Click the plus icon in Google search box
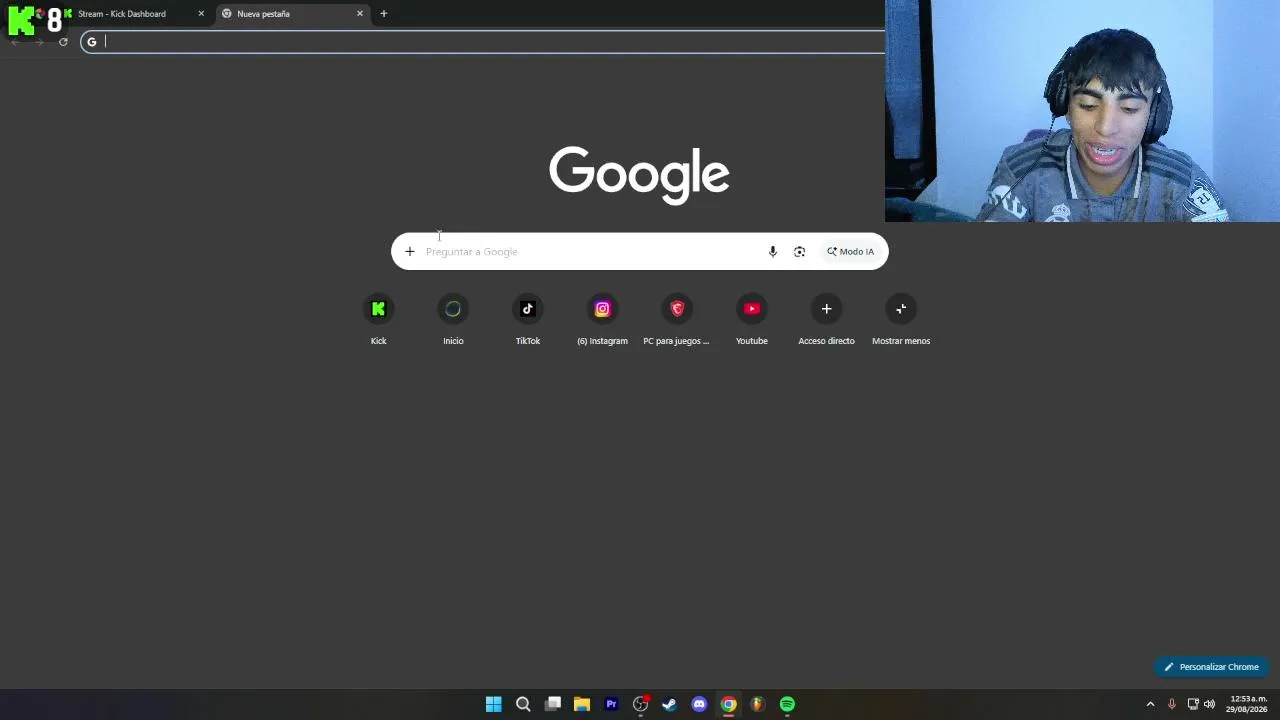Viewport: 1280px width, 720px height. [409, 252]
